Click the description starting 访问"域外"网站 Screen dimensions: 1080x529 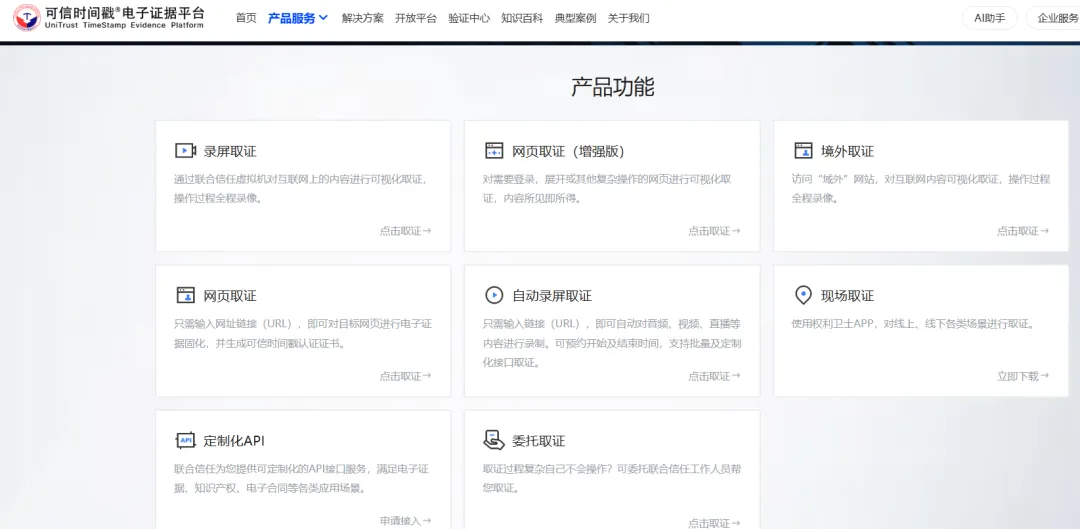(x=921, y=189)
